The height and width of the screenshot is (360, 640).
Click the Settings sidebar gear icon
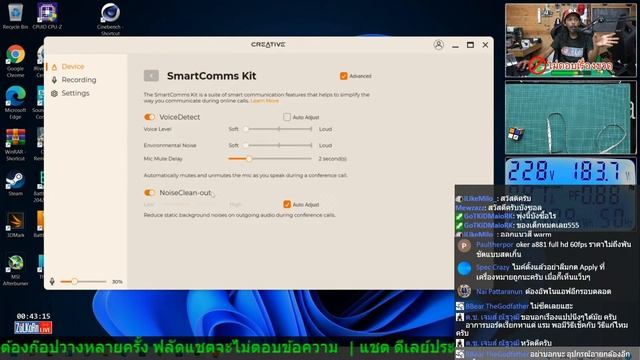[54, 93]
